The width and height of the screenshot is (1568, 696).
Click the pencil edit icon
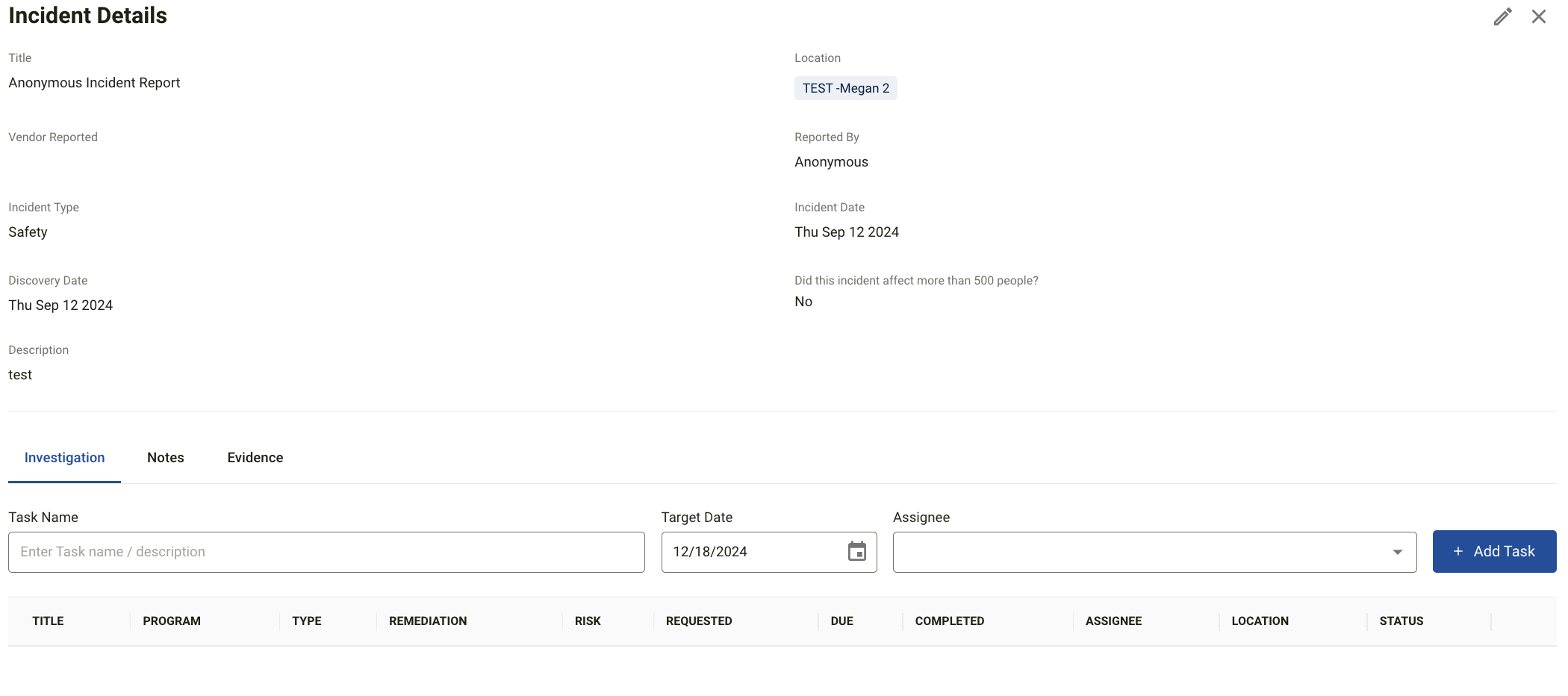tap(1502, 16)
